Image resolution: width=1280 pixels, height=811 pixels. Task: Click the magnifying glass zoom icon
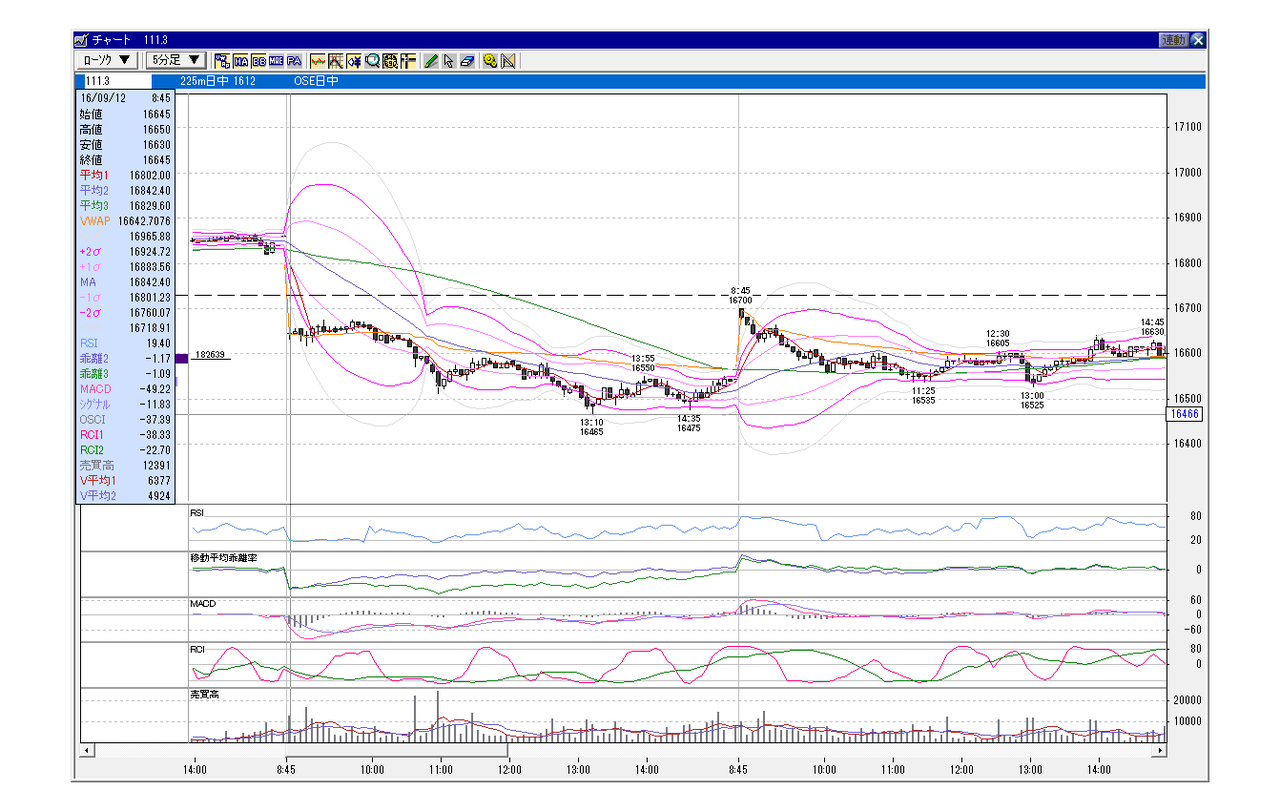pos(372,61)
